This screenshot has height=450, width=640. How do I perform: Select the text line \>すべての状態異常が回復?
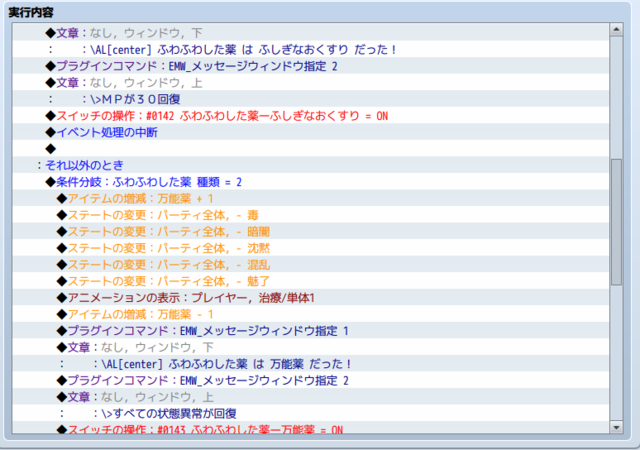click(x=311, y=414)
